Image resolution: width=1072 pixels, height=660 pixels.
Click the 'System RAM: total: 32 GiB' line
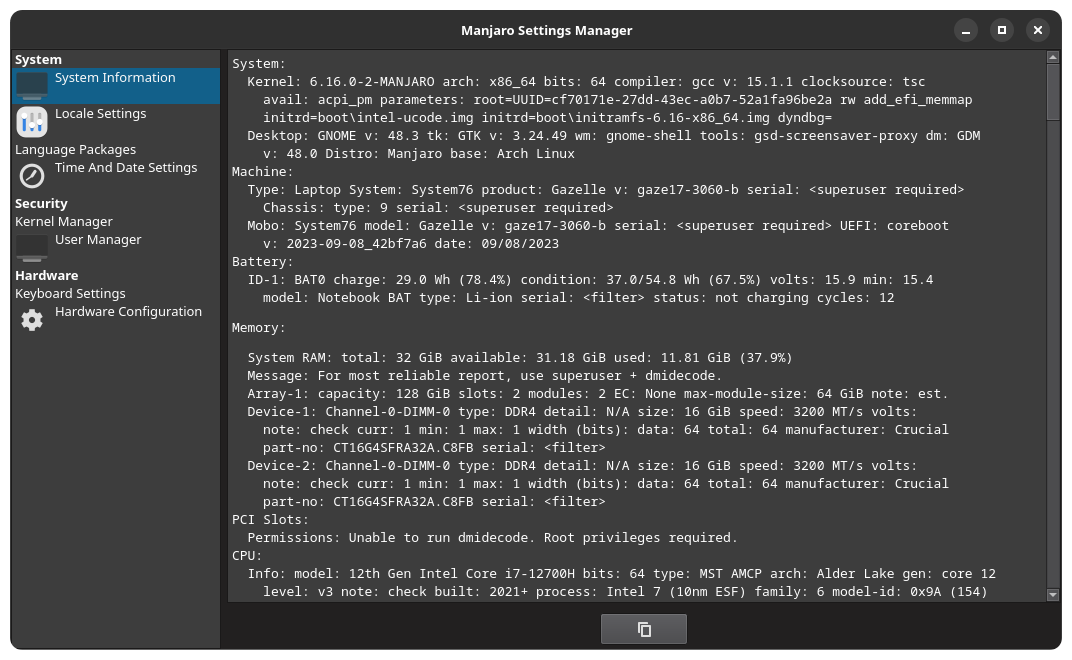(x=520, y=358)
